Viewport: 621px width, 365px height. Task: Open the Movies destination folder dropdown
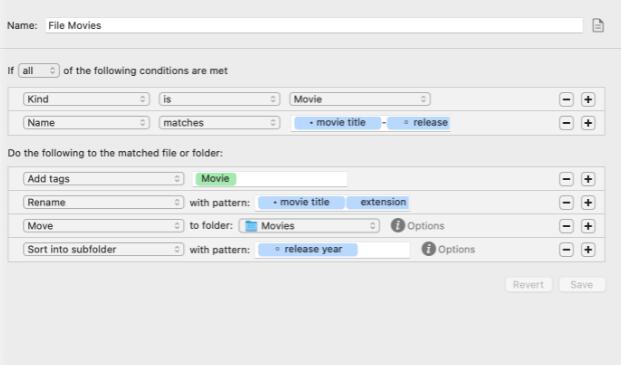[x=309, y=226]
